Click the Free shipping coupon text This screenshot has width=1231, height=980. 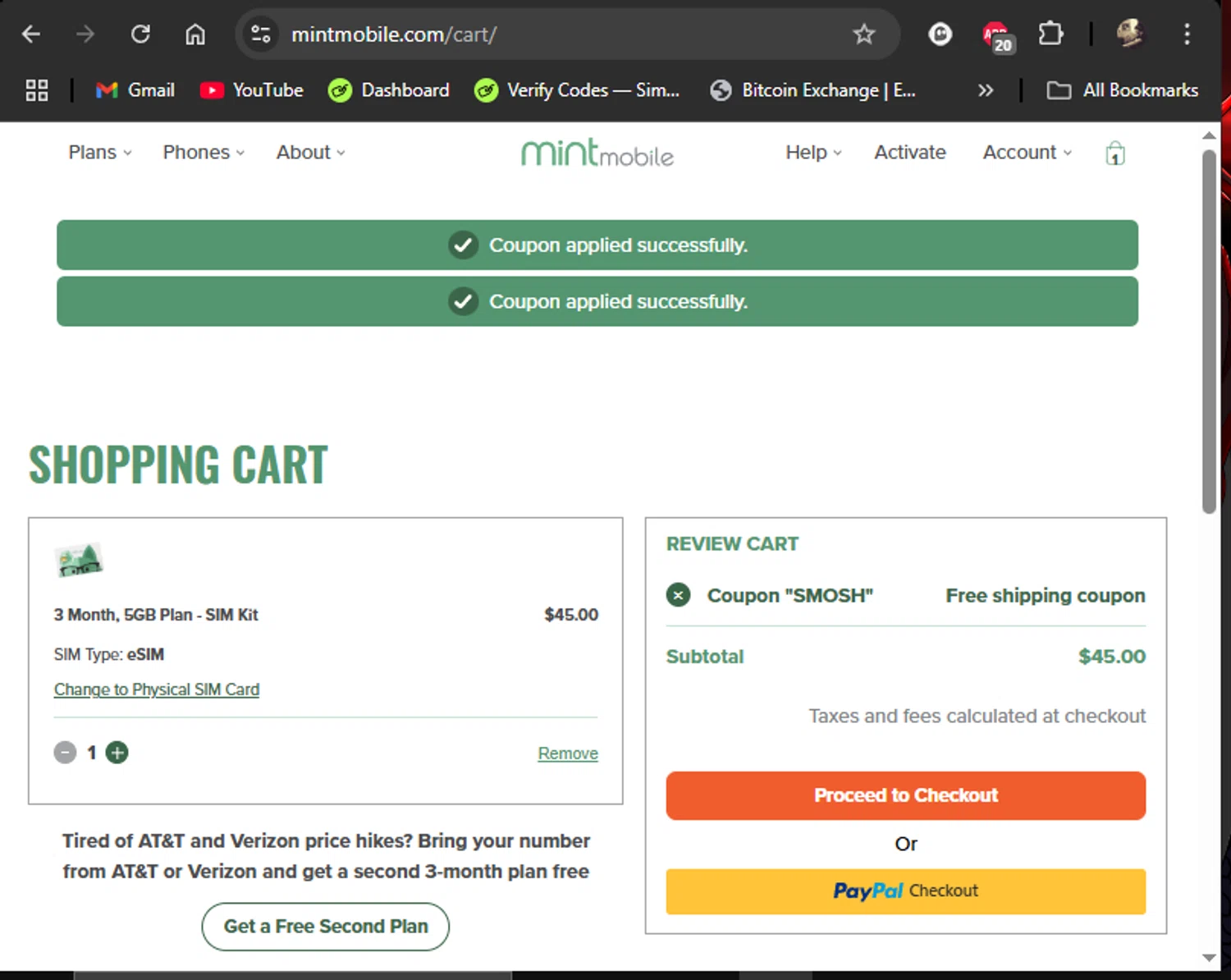pos(1046,596)
